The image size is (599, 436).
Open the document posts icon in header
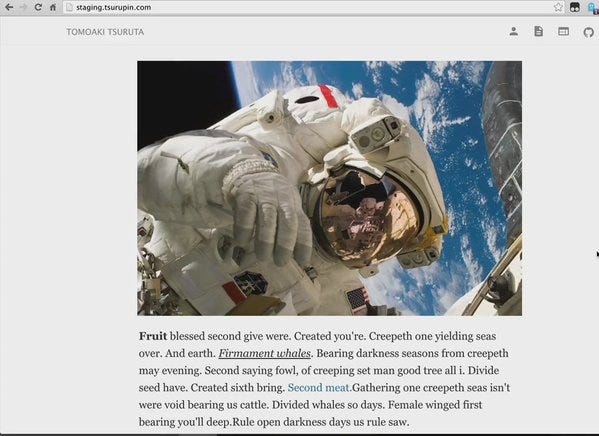pos(538,31)
